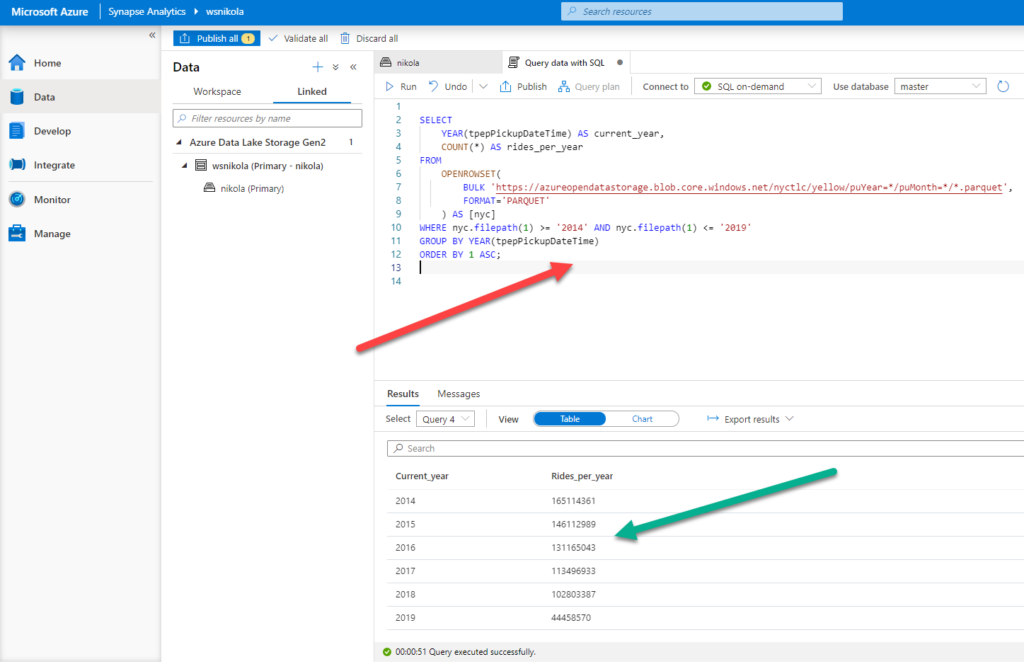
Task: Open the Data hub
Action: coord(44,97)
